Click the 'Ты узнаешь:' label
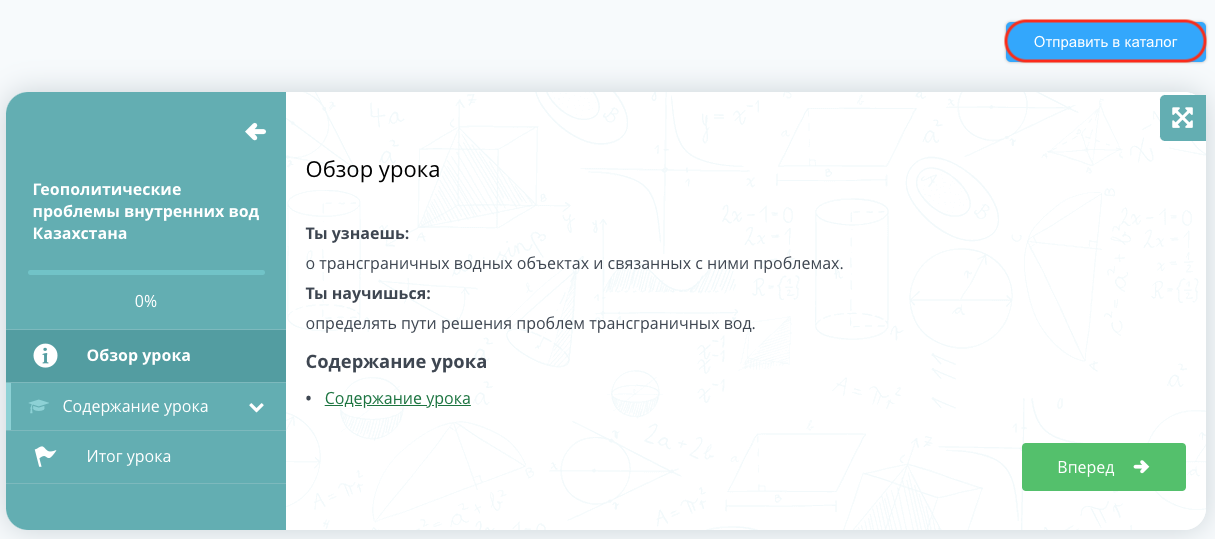The width and height of the screenshot is (1215, 539). click(x=358, y=233)
